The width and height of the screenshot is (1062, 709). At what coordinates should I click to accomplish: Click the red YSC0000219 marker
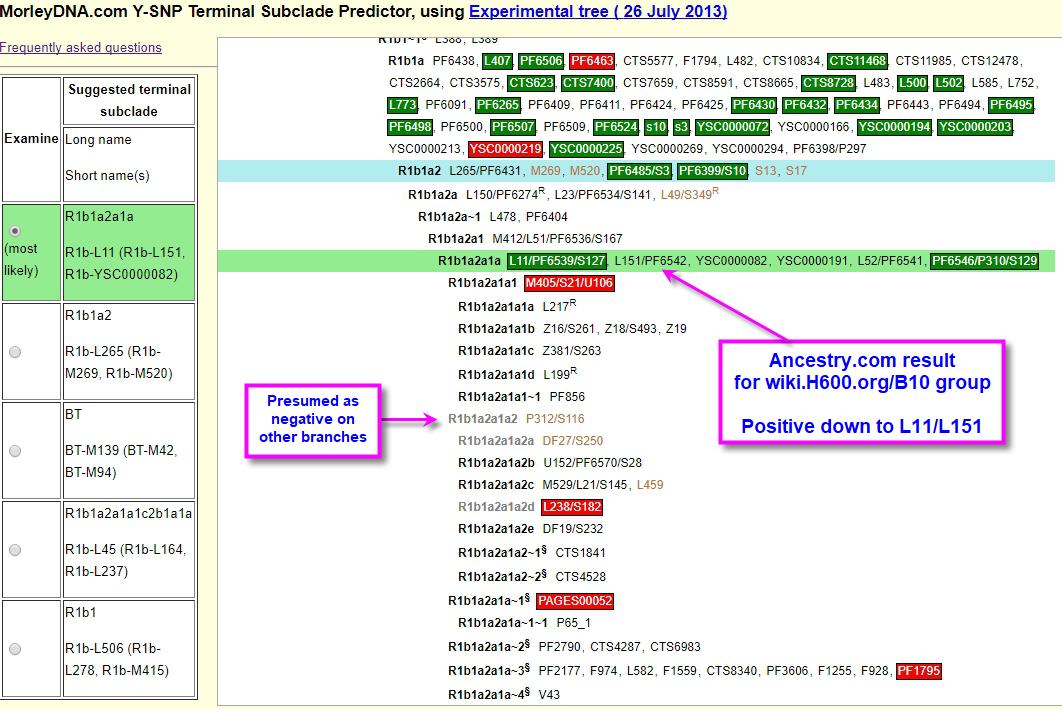click(505, 149)
